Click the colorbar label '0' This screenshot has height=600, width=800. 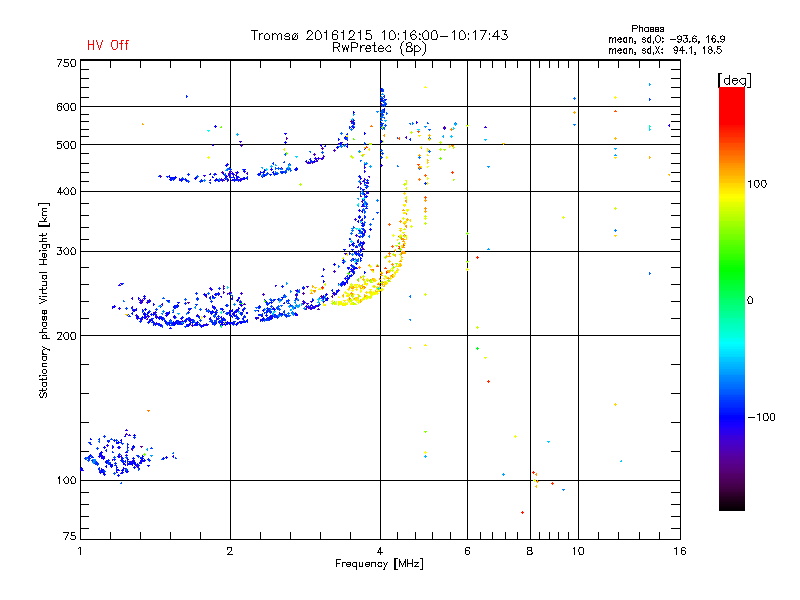point(750,301)
